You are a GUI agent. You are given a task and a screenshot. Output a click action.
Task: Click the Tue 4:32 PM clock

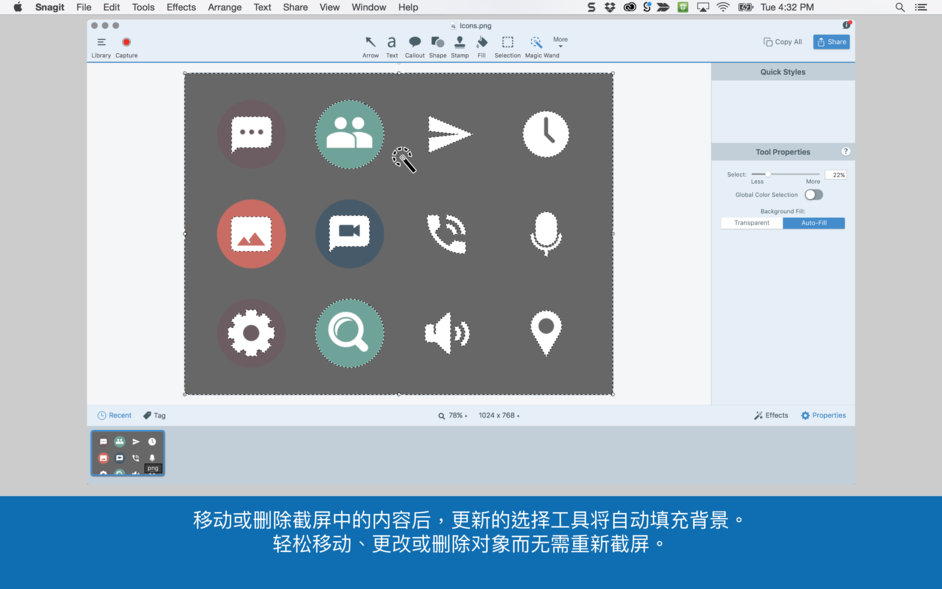click(787, 7)
